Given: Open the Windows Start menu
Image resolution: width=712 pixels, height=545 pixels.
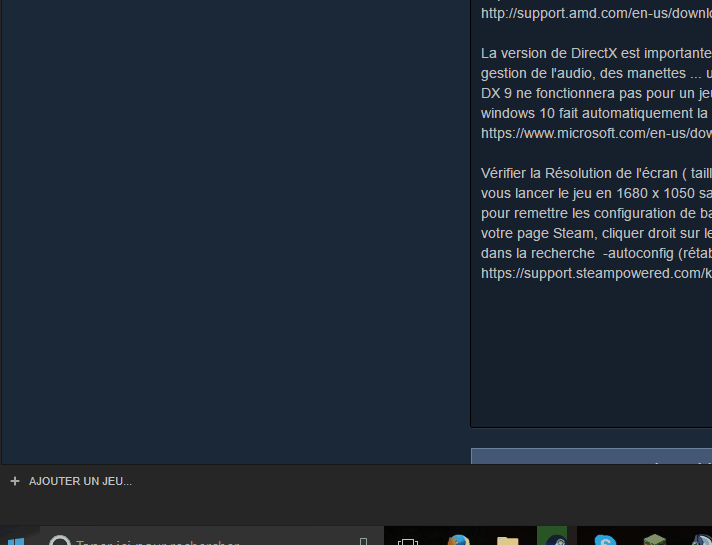Looking at the screenshot, I should click(15, 541).
